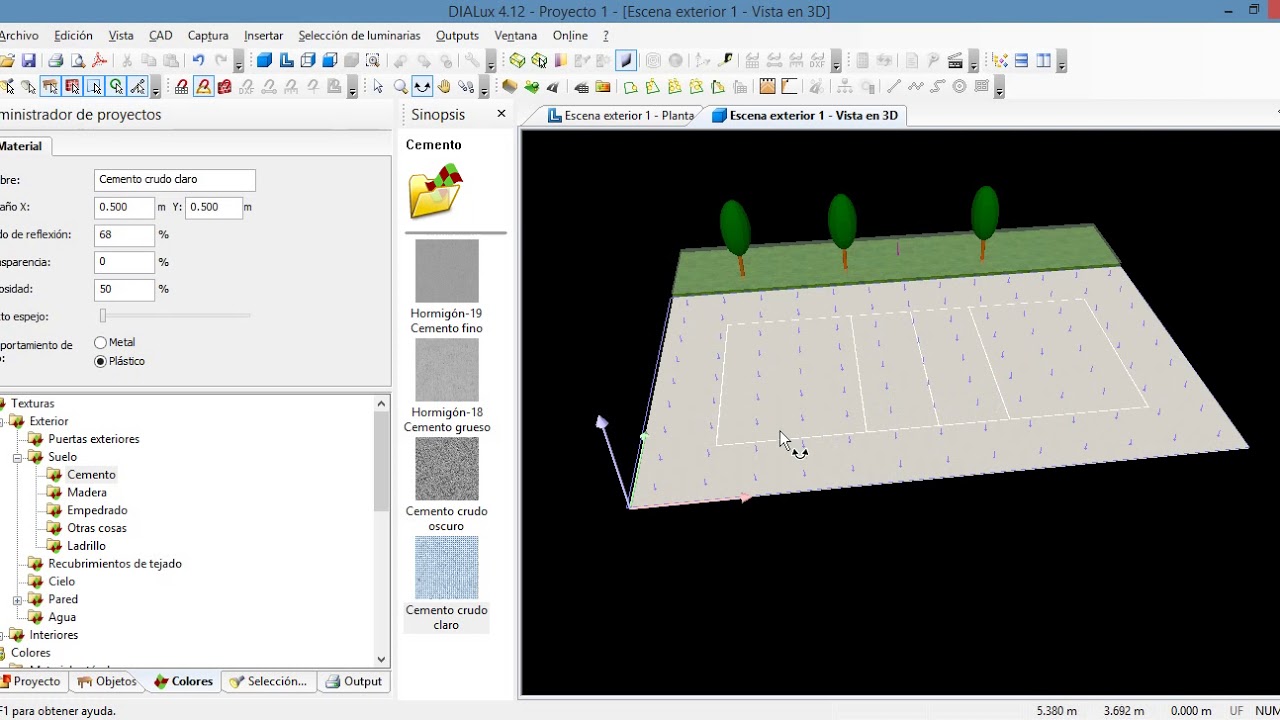Toggle the snap-to-grid magnet icon
The height and width of the screenshot is (720, 1280).
click(x=181, y=87)
